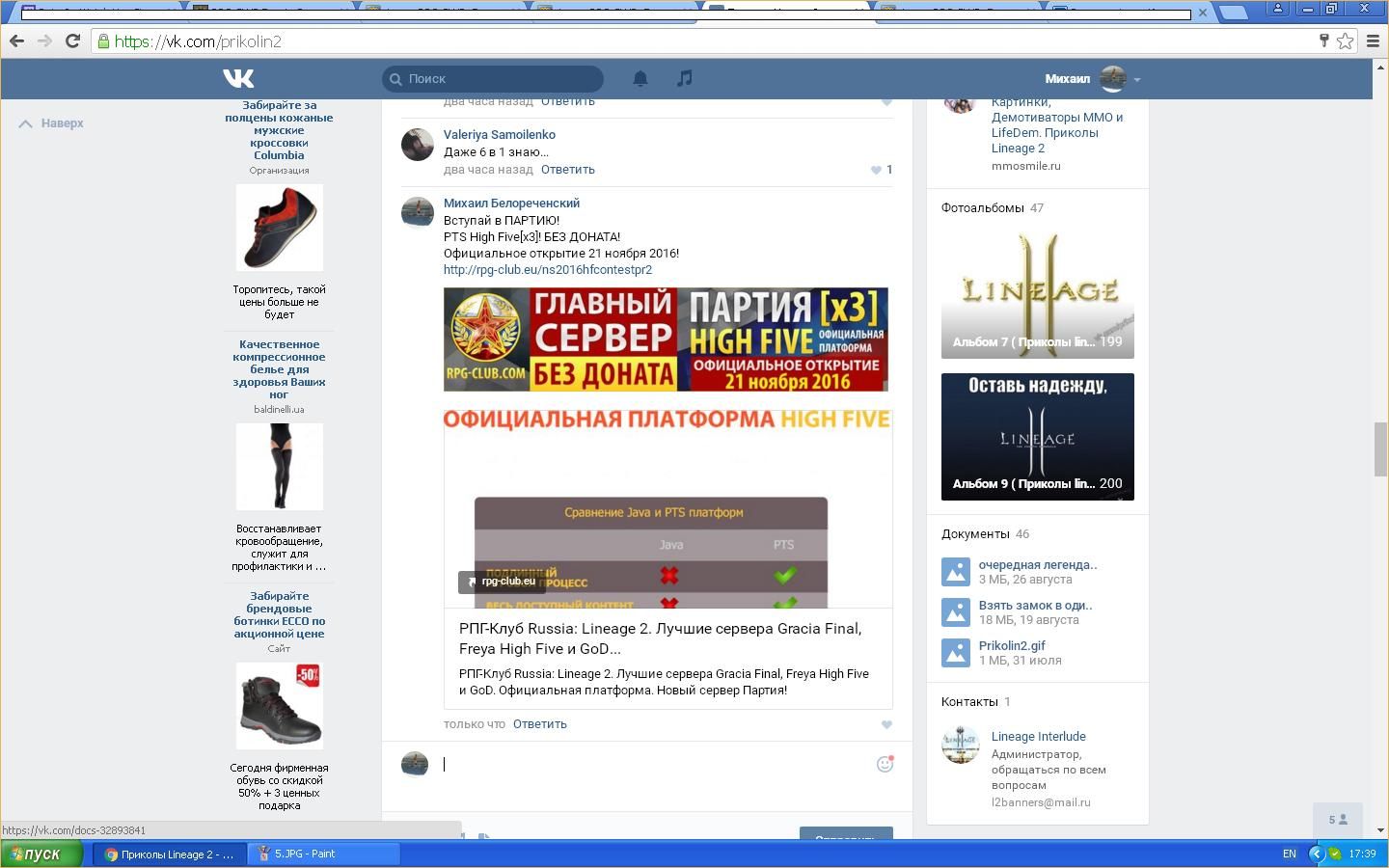Open the compression stockings ad image
Image resolution: width=1389 pixels, height=868 pixels.
click(x=280, y=467)
